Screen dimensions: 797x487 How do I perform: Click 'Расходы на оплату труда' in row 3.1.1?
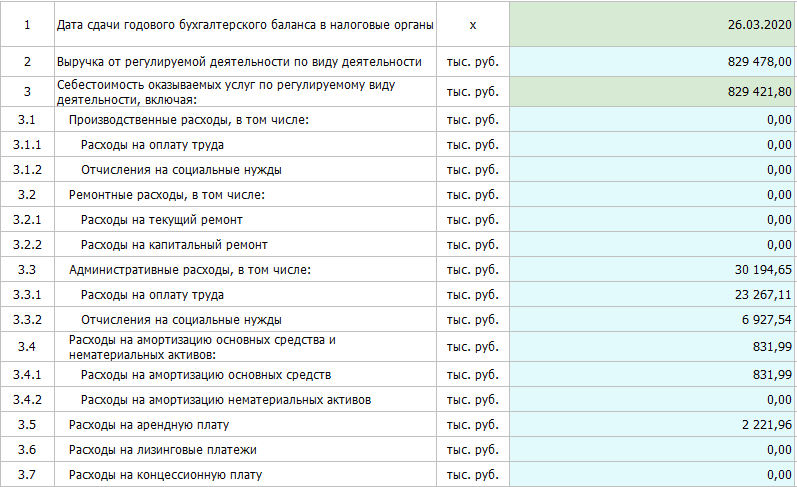(152, 145)
